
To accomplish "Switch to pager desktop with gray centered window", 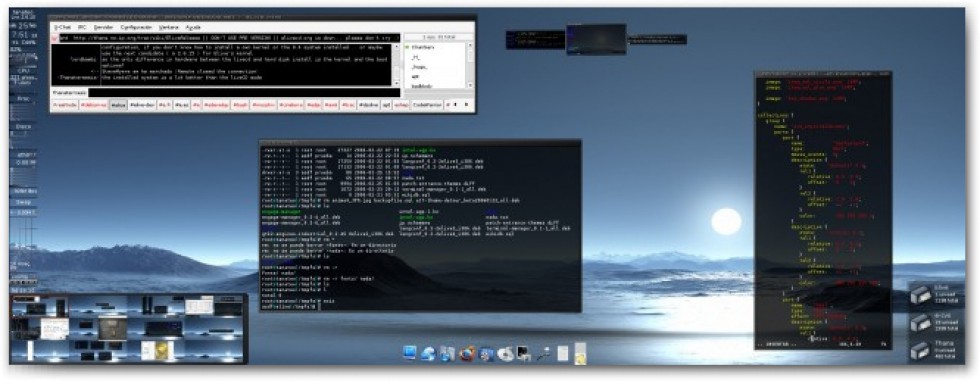I will coord(98,329).
